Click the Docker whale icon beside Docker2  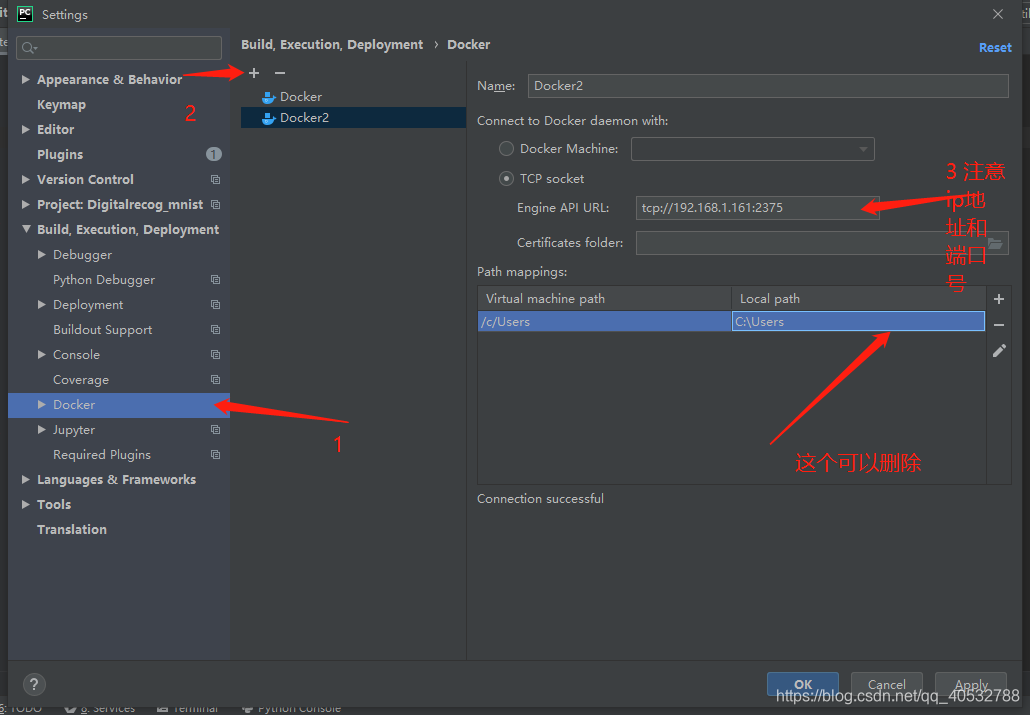(268, 118)
